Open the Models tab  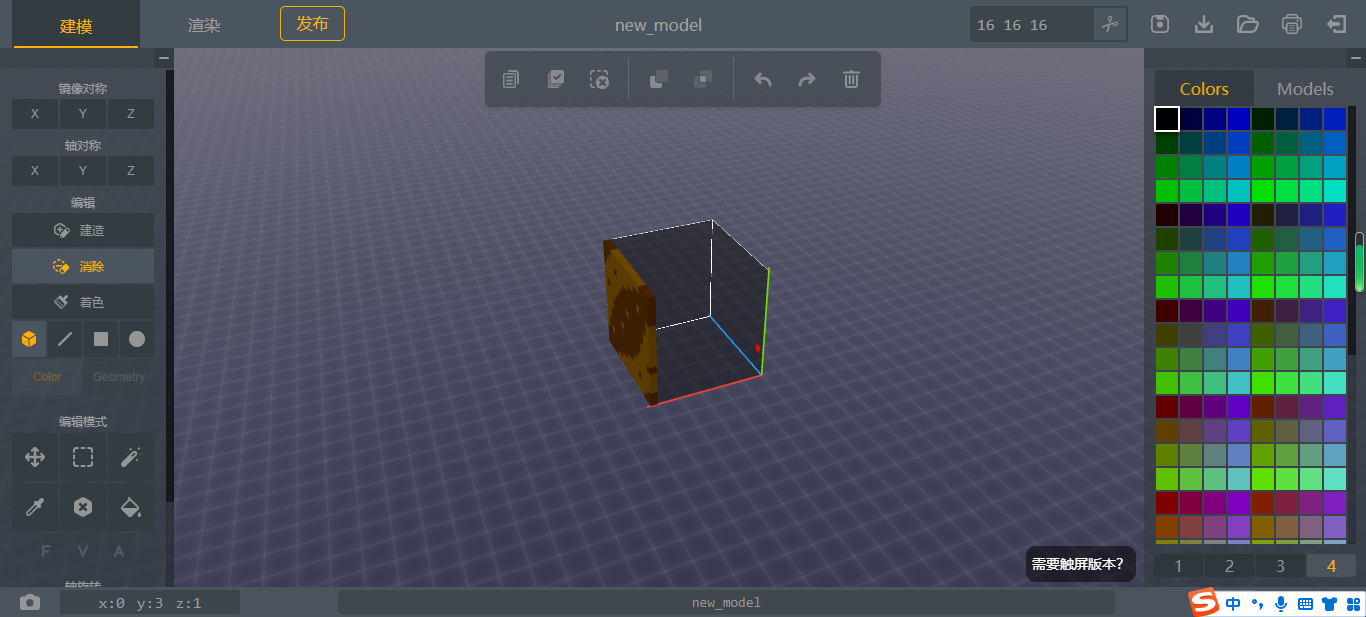coord(1305,89)
